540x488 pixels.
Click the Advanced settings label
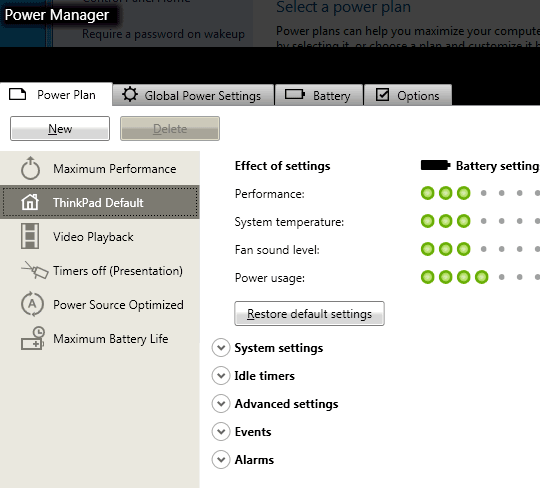(286, 404)
